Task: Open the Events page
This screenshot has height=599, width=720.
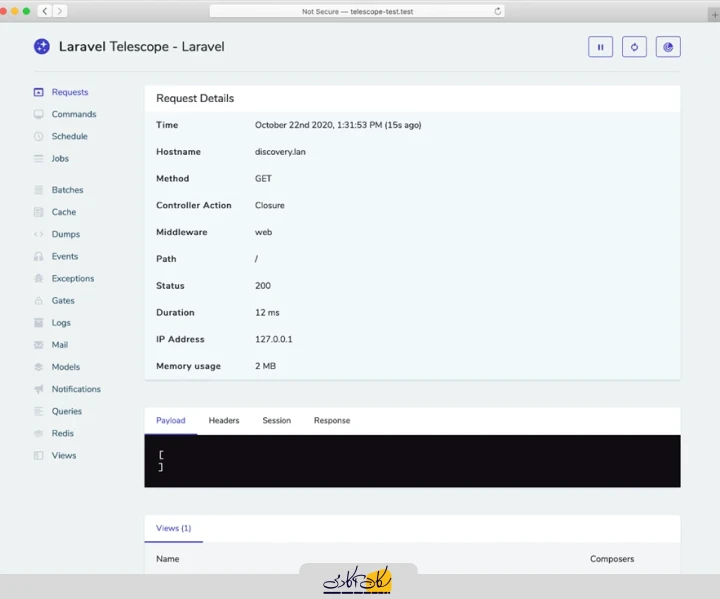Action: click(x=65, y=256)
